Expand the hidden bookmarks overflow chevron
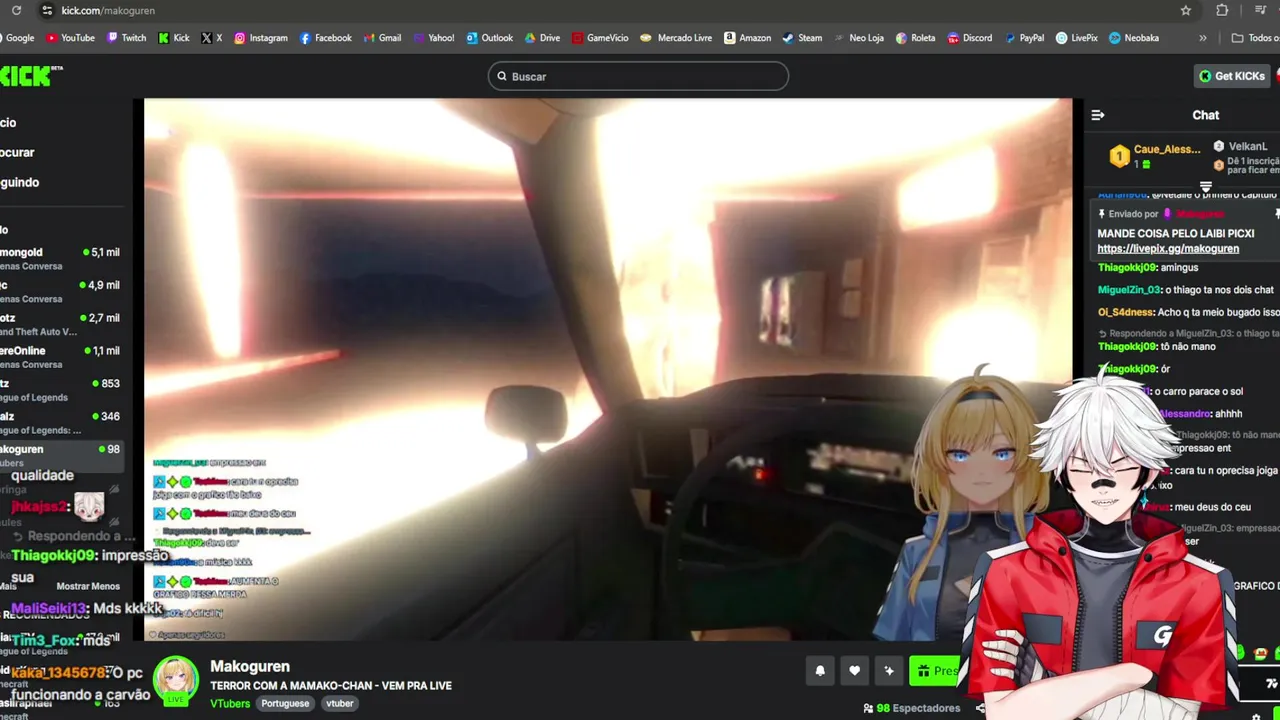Screen dimensions: 1280x720 pyautogui.click(x=1203, y=38)
